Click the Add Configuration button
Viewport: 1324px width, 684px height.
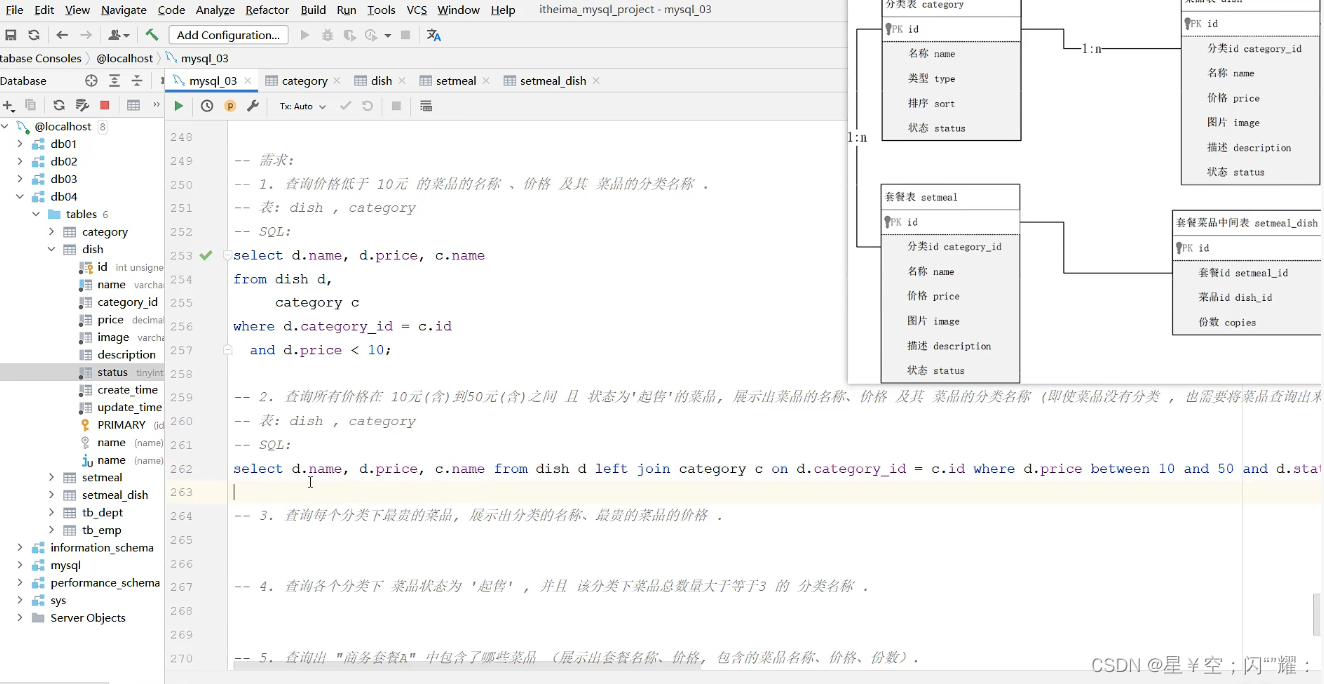click(x=228, y=34)
